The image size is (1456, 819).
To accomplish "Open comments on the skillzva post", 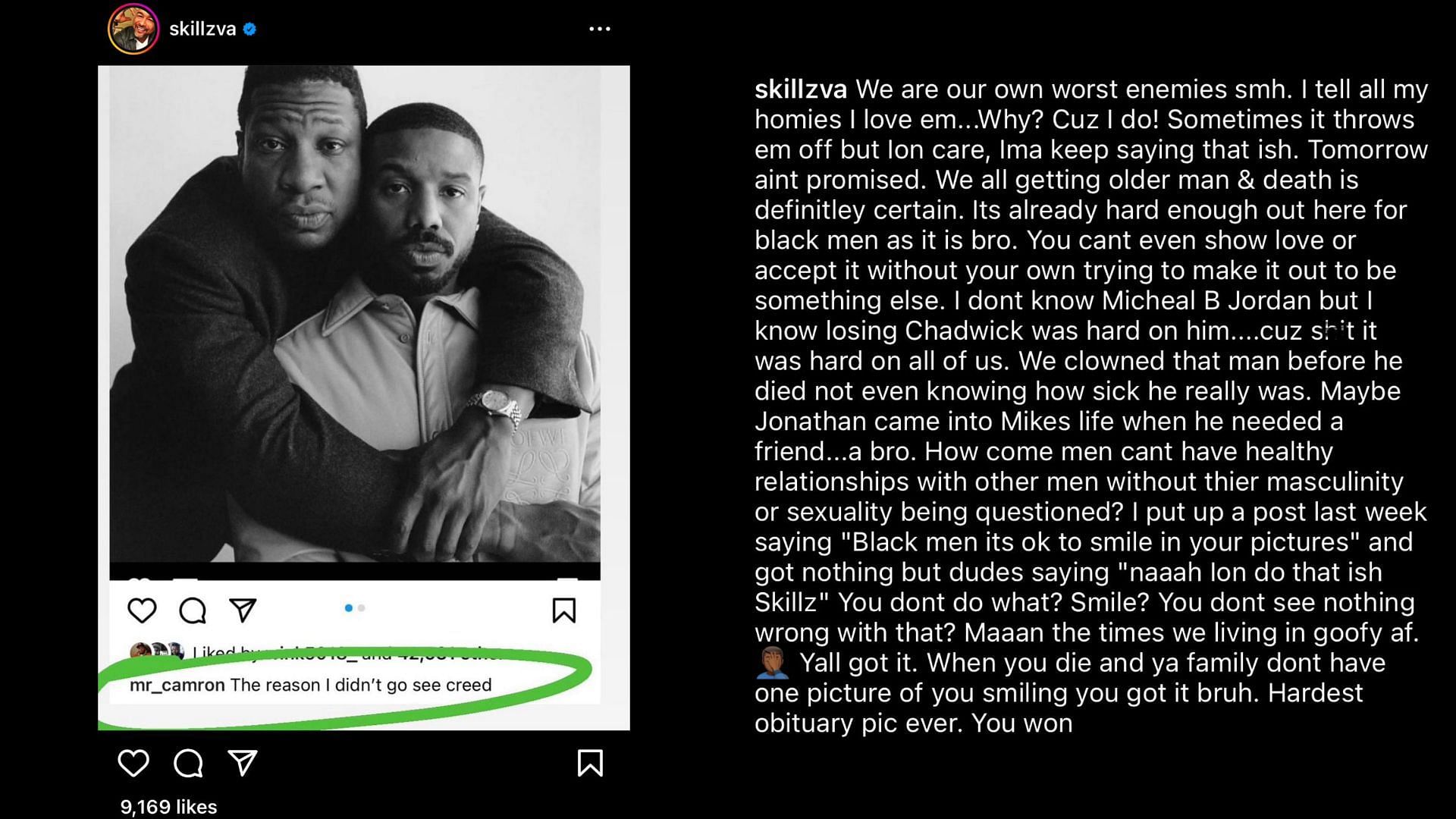I will pyautogui.click(x=188, y=763).
